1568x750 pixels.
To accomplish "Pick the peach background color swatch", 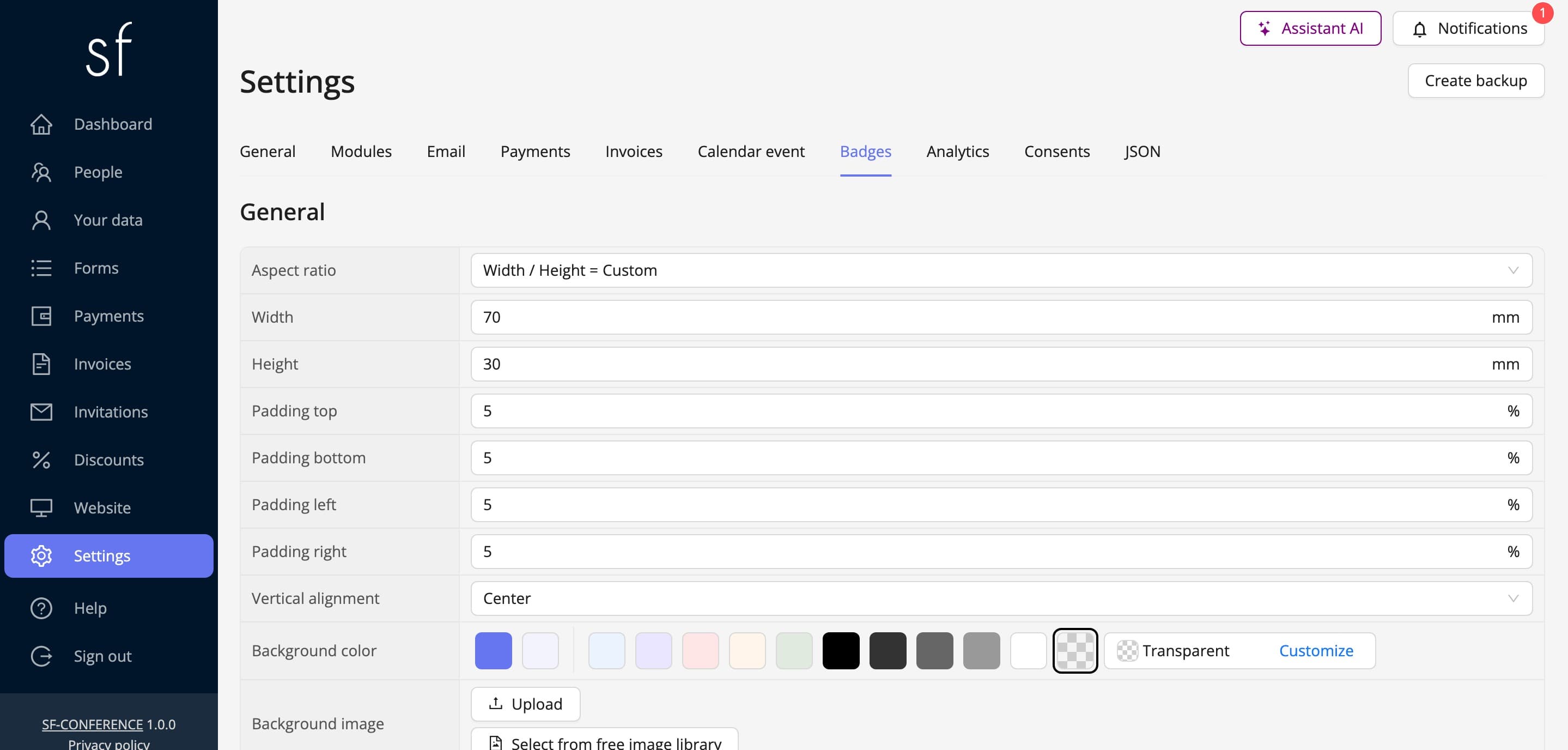I will point(747,651).
